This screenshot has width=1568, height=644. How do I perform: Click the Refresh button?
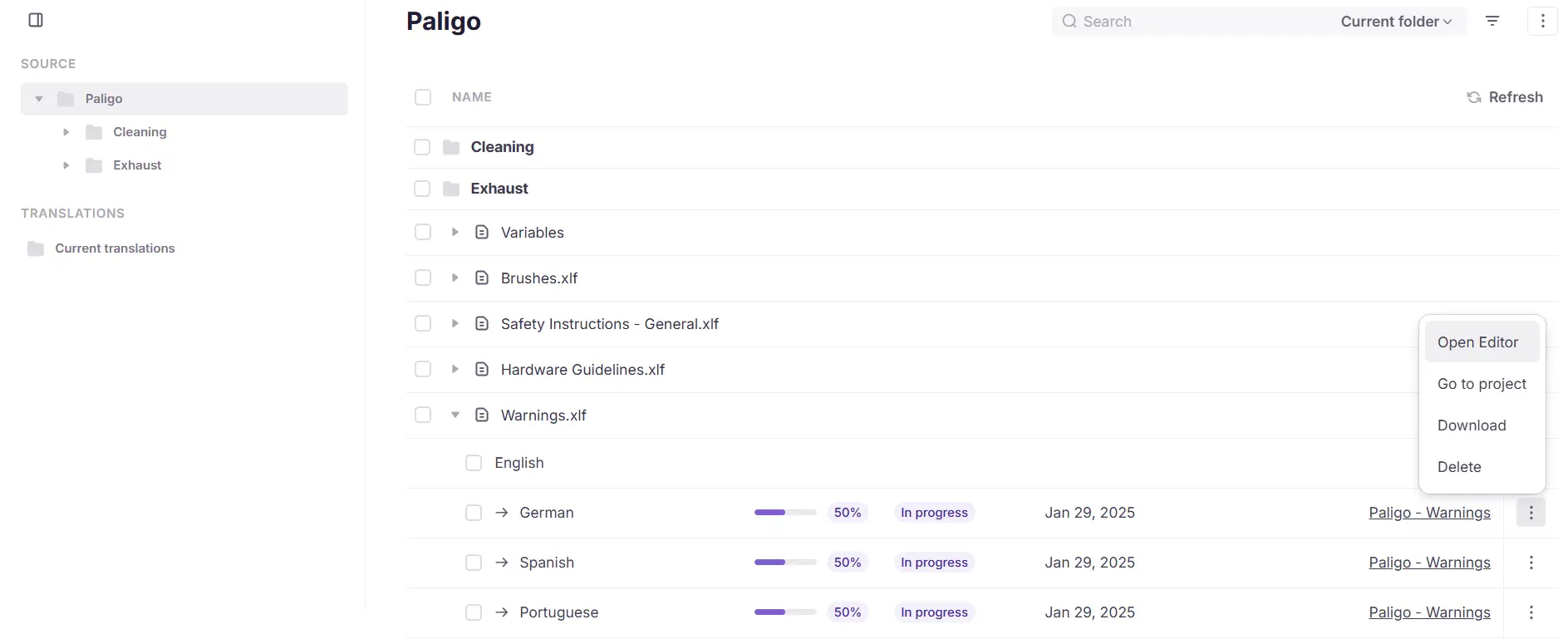point(1505,97)
